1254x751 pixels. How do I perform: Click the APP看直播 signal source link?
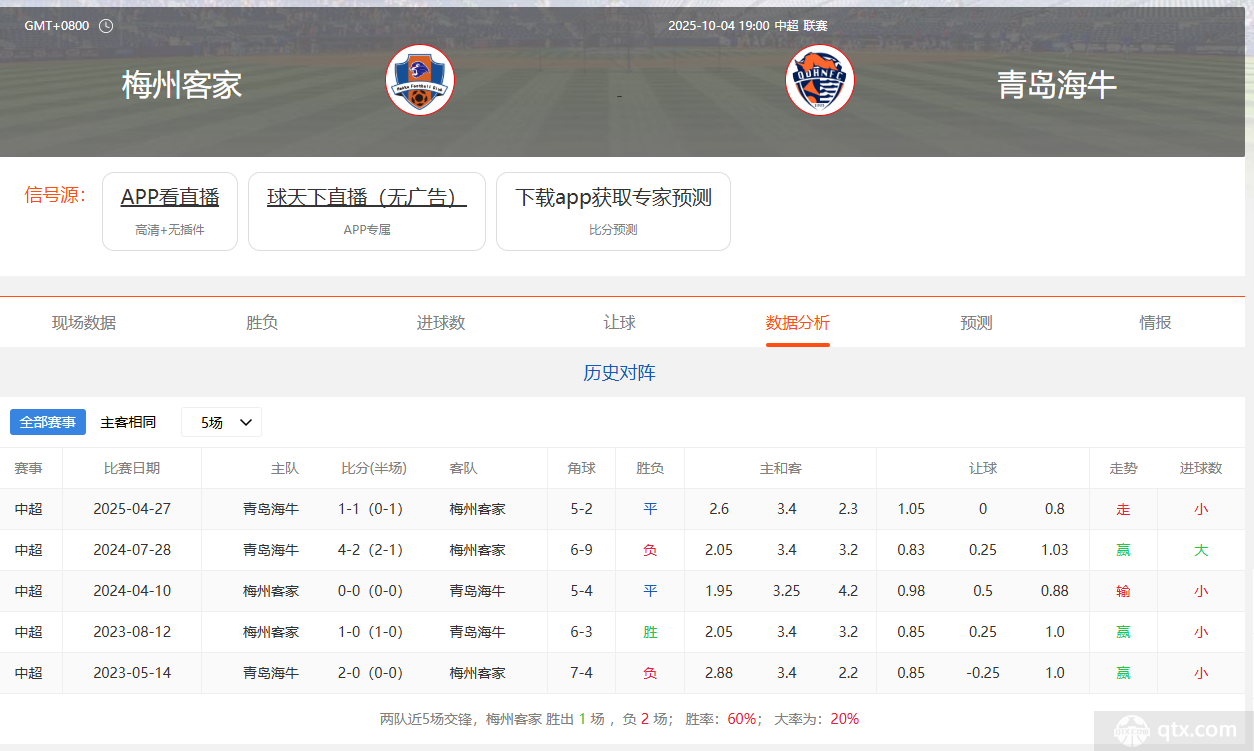(x=170, y=198)
